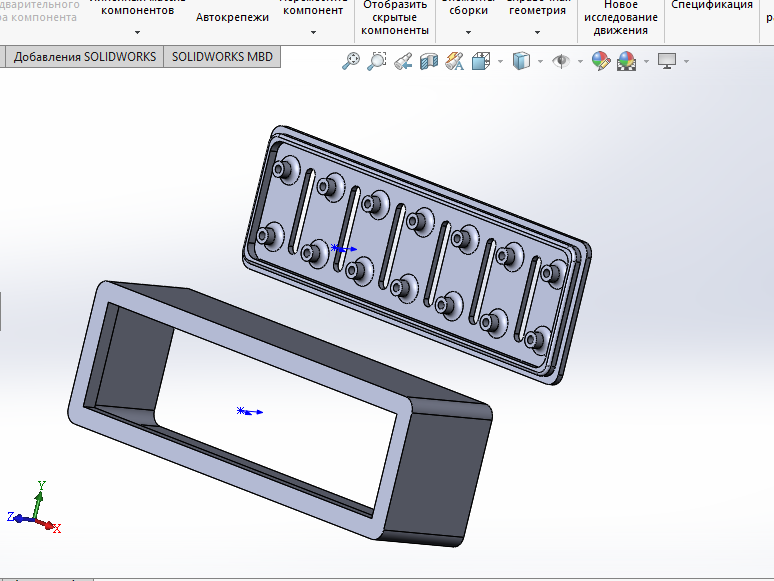Expand the Display Style dropdown arrow
The image size is (774, 581).
[x=540, y=62]
